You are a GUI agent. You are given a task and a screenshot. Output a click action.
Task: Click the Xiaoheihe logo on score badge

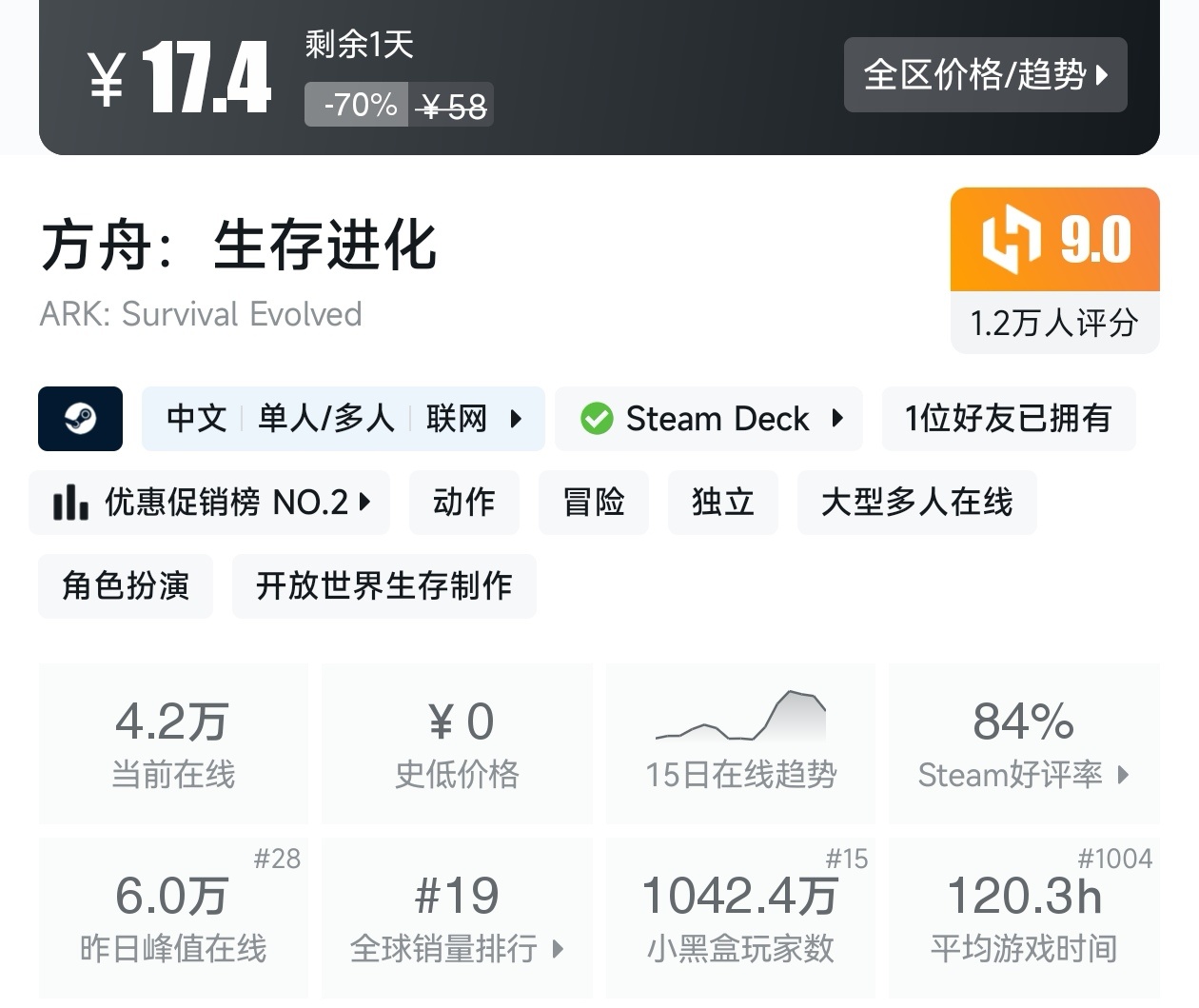(x=1011, y=239)
